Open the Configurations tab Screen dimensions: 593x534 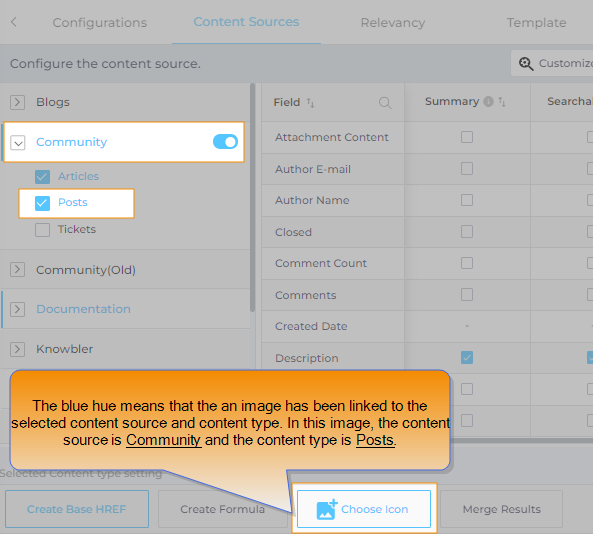(x=99, y=23)
